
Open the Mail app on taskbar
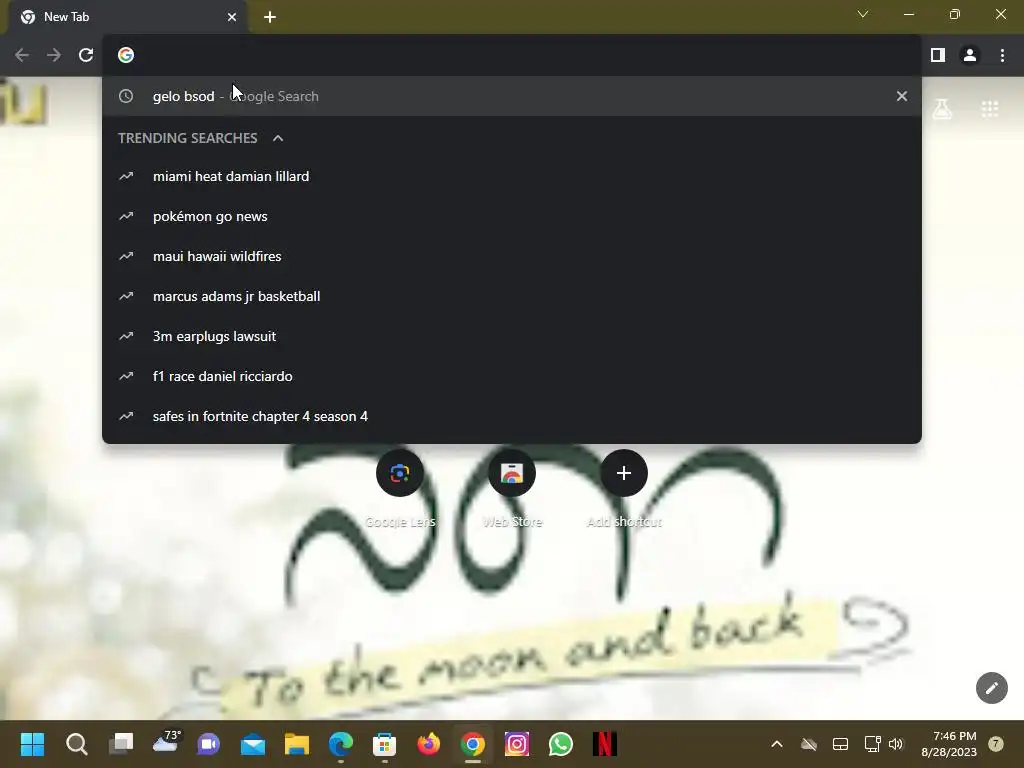coord(253,744)
